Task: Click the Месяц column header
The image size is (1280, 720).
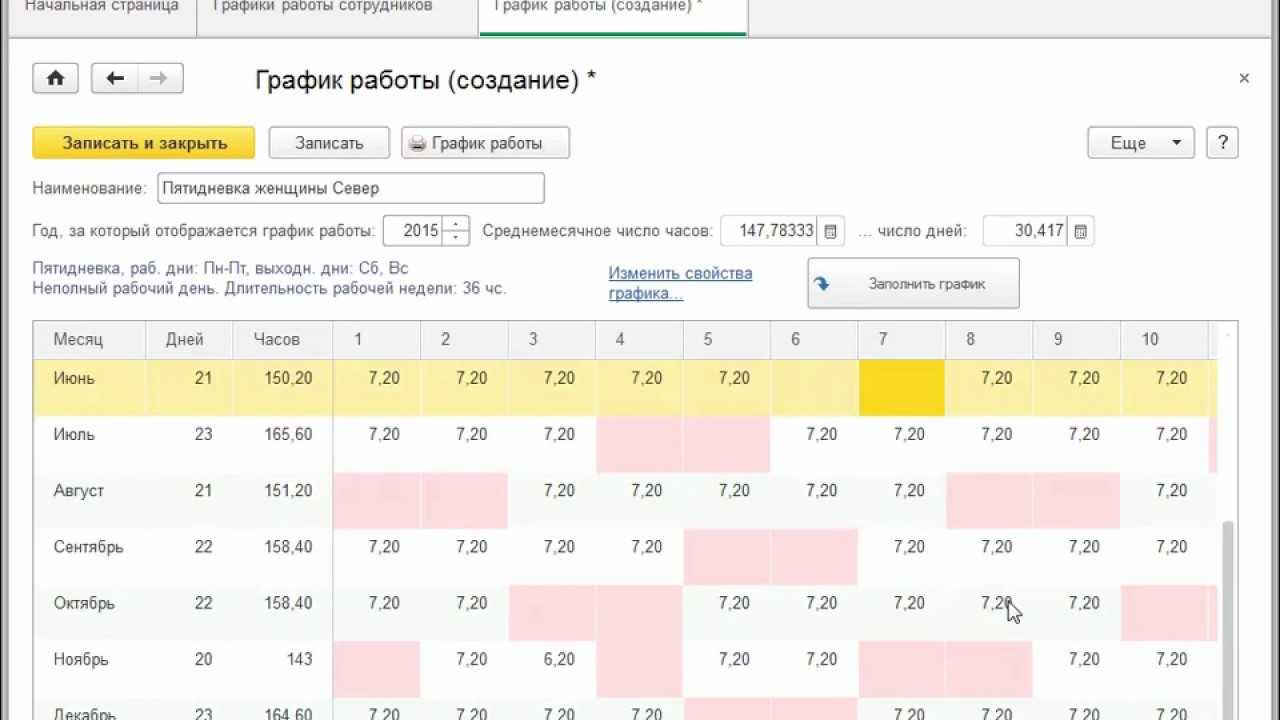Action: (89, 339)
